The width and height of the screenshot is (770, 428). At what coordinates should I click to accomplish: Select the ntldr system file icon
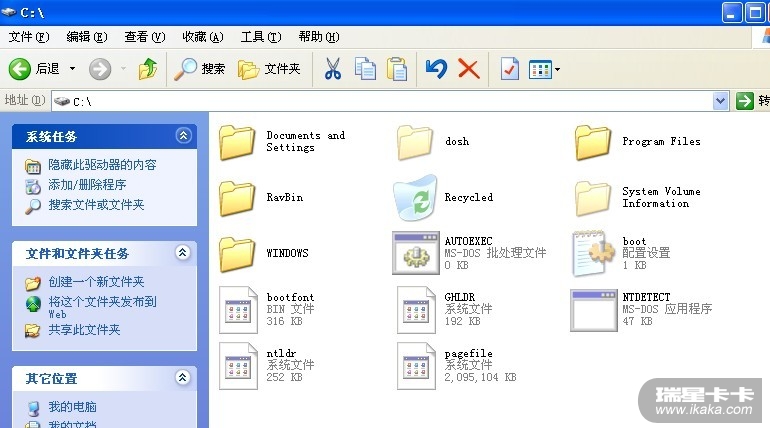click(x=238, y=366)
